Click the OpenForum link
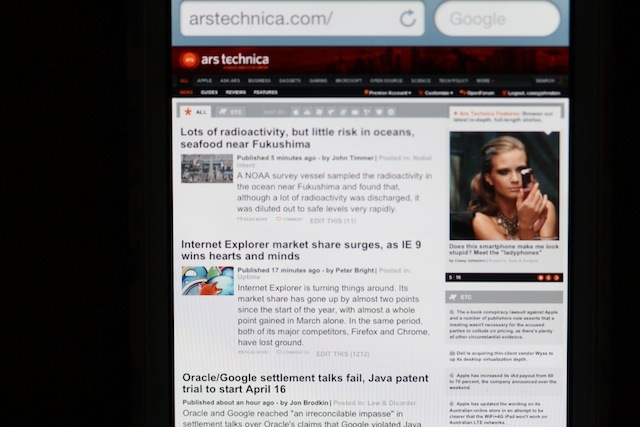This screenshot has height=427, width=640. (x=477, y=93)
